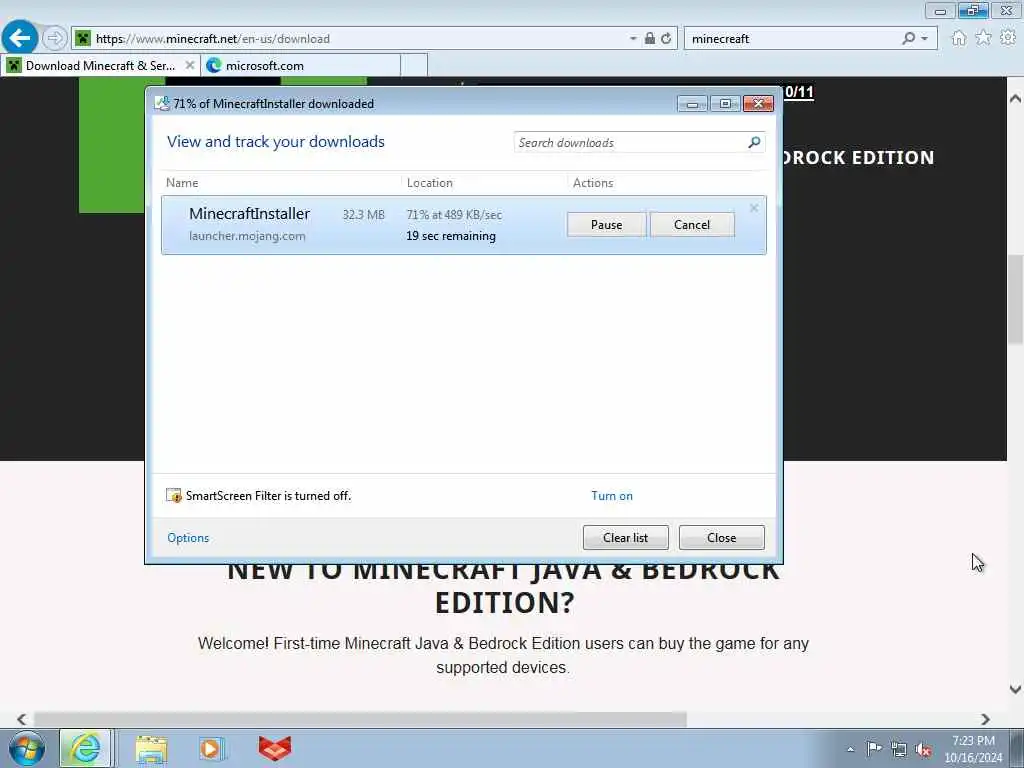Refresh the page with the reload icon
The image size is (1024, 768).
pyautogui.click(x=666, y=39)
